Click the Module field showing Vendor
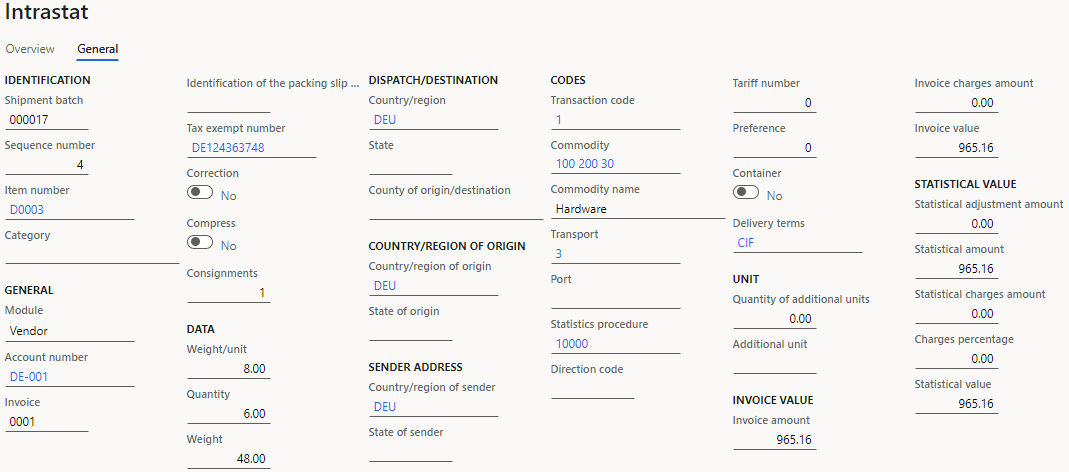 click(70, 331)
